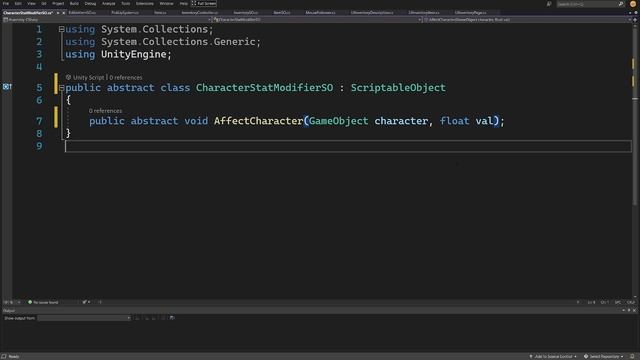Viewport: 640px width, 360px height.
Task: Click on the ScriptableObject base type
Action: click(x=398, y=87)
